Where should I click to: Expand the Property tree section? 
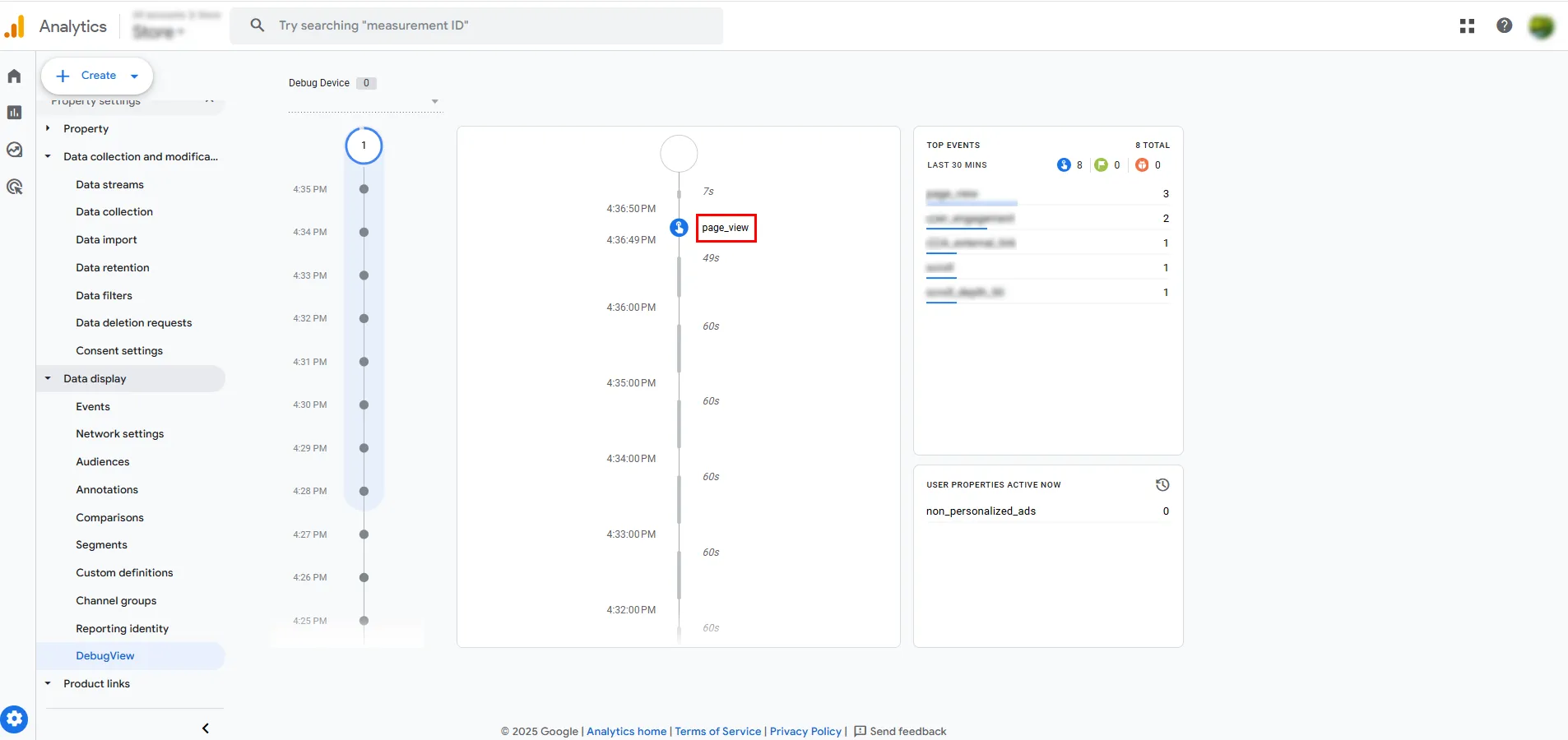[x=48, y=128]
